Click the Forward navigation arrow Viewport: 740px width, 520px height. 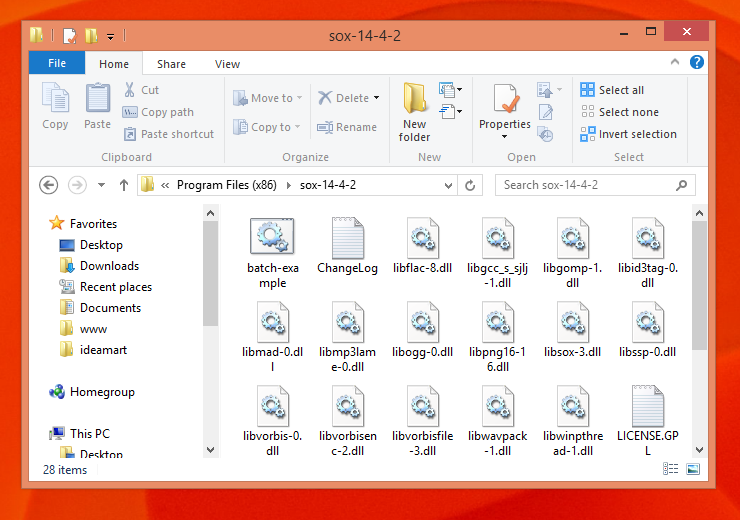77,185
